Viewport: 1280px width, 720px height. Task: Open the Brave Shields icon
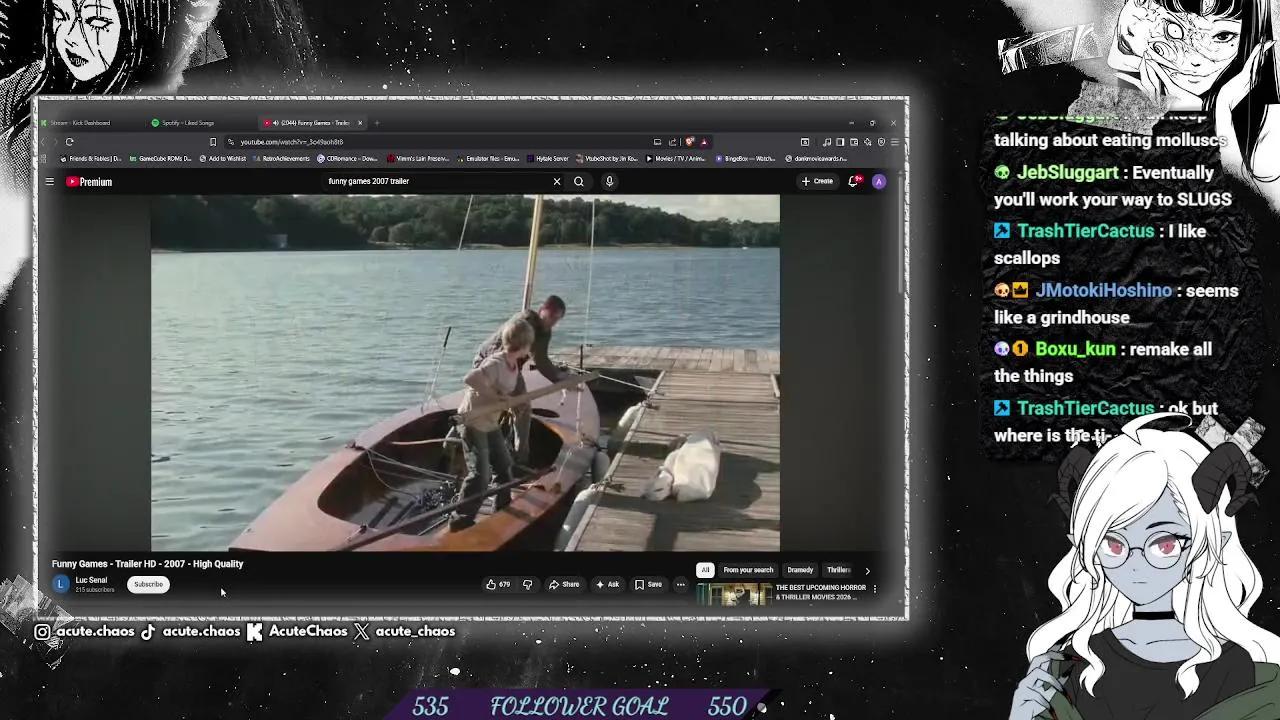point(689,142)
